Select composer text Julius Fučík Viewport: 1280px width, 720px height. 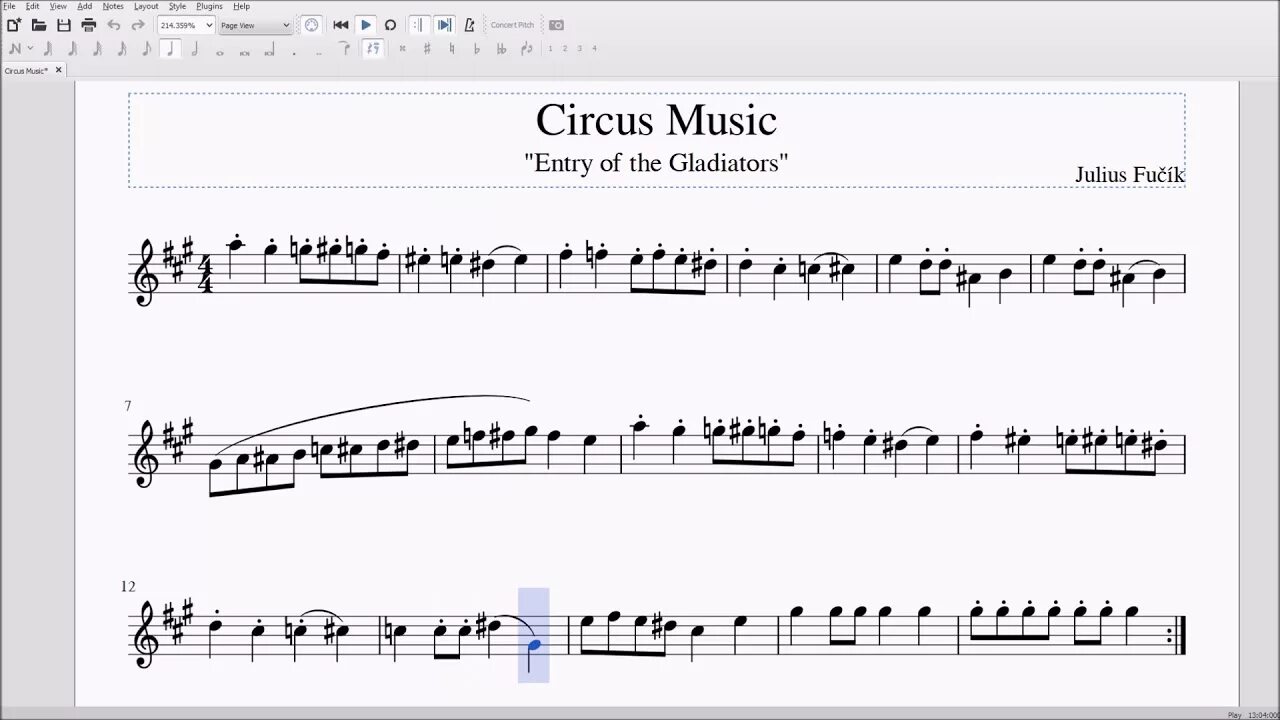[x=1130, y=175]
